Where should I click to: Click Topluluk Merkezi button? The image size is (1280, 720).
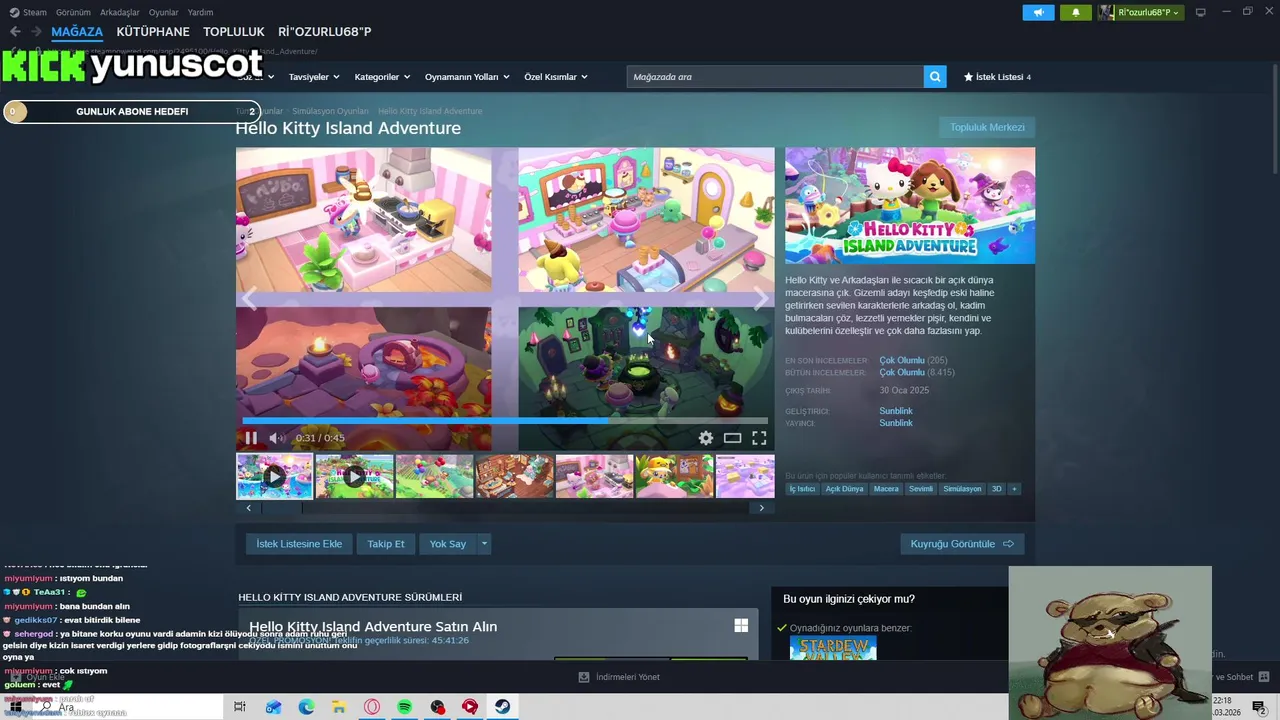[x=987, y=127]
